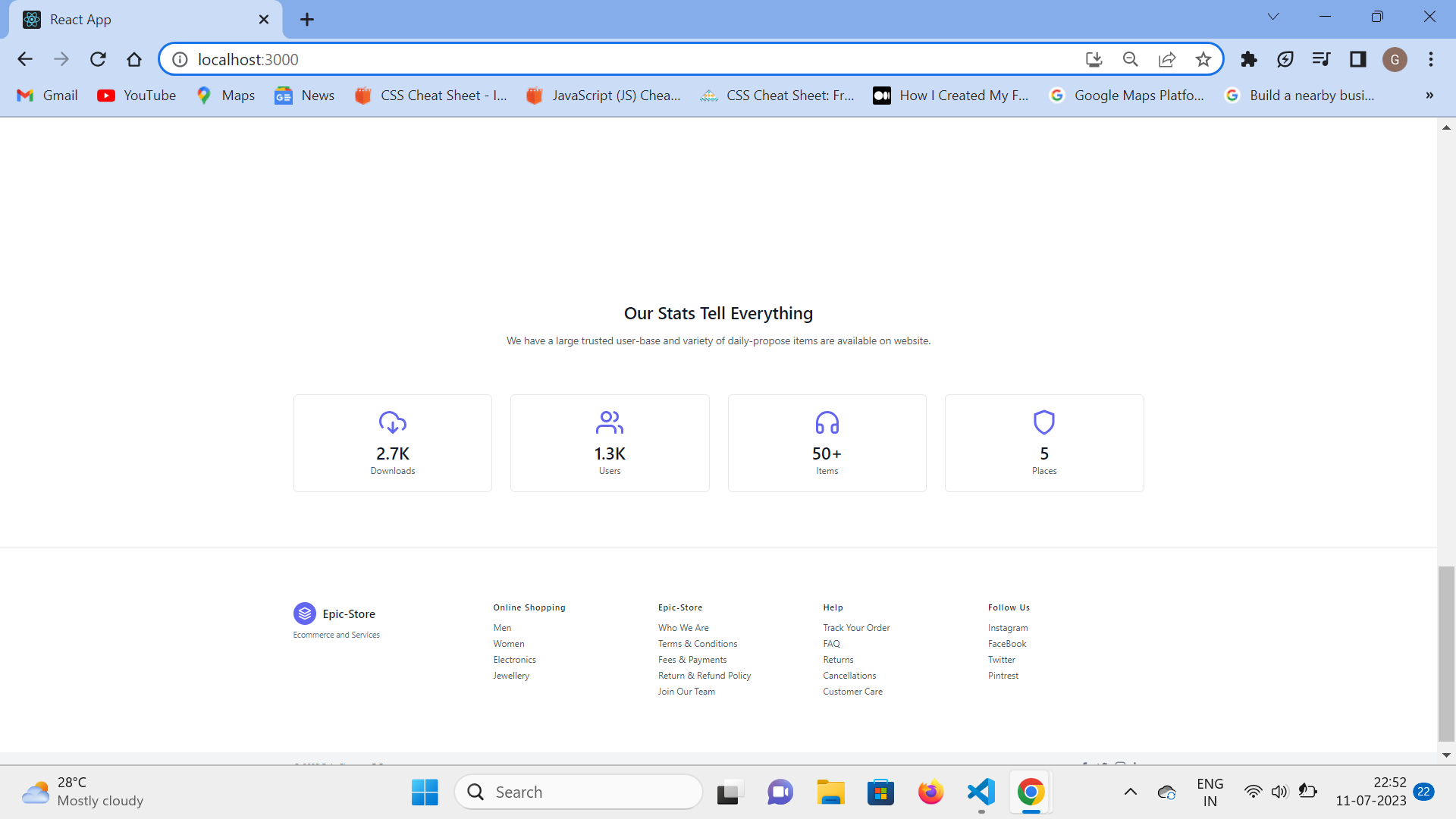Open VS Code from the taskbar
The height and width of the screenshot is (819, 1456).
981,792
